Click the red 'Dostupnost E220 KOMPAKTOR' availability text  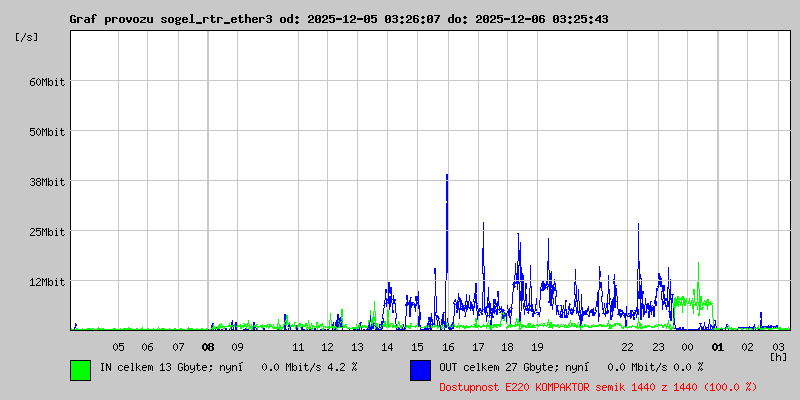pos(598,386)
